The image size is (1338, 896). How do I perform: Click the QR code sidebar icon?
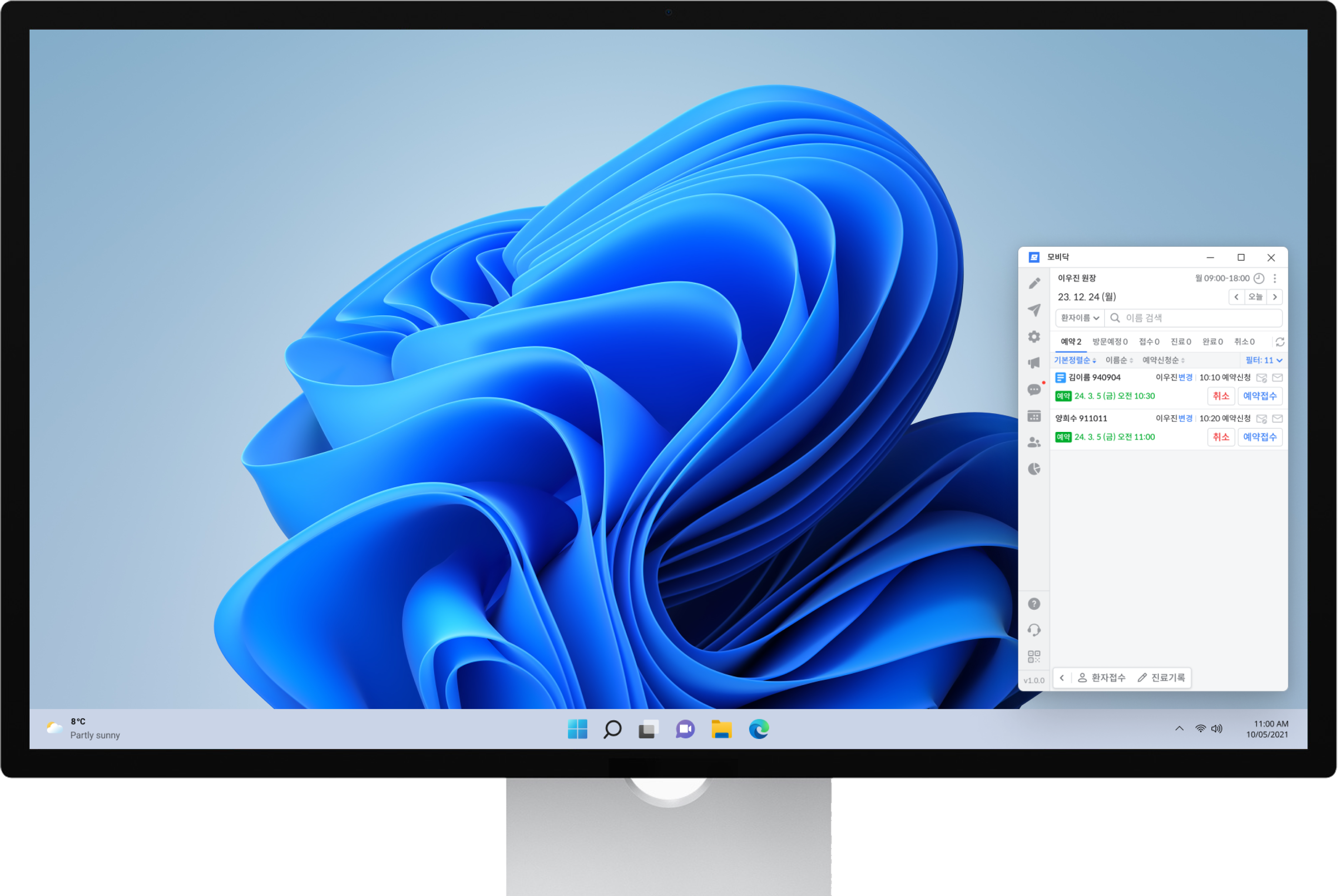[x=1034, y=656]
